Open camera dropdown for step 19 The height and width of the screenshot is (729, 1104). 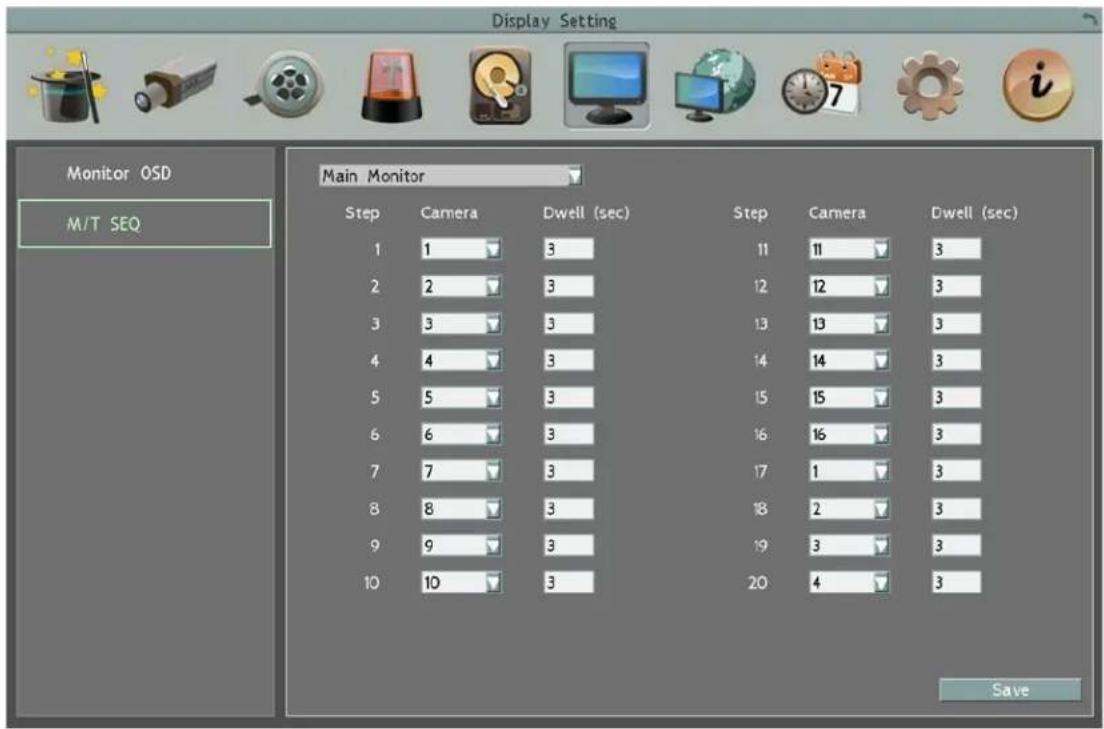tap(849, 545)
